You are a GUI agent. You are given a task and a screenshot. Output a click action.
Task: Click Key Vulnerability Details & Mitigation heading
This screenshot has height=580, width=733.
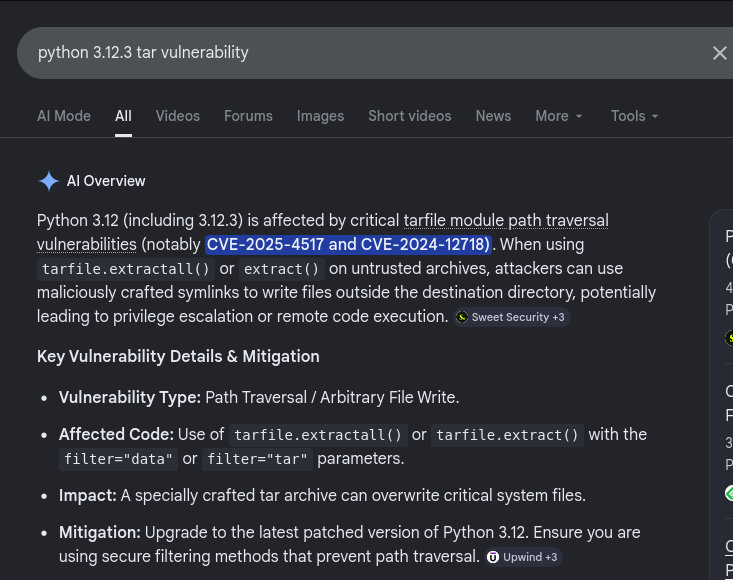(178, 357)
